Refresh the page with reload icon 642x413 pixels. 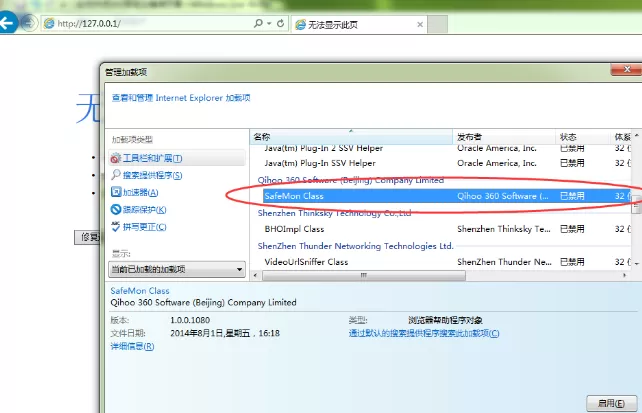(x=280, y=23)
